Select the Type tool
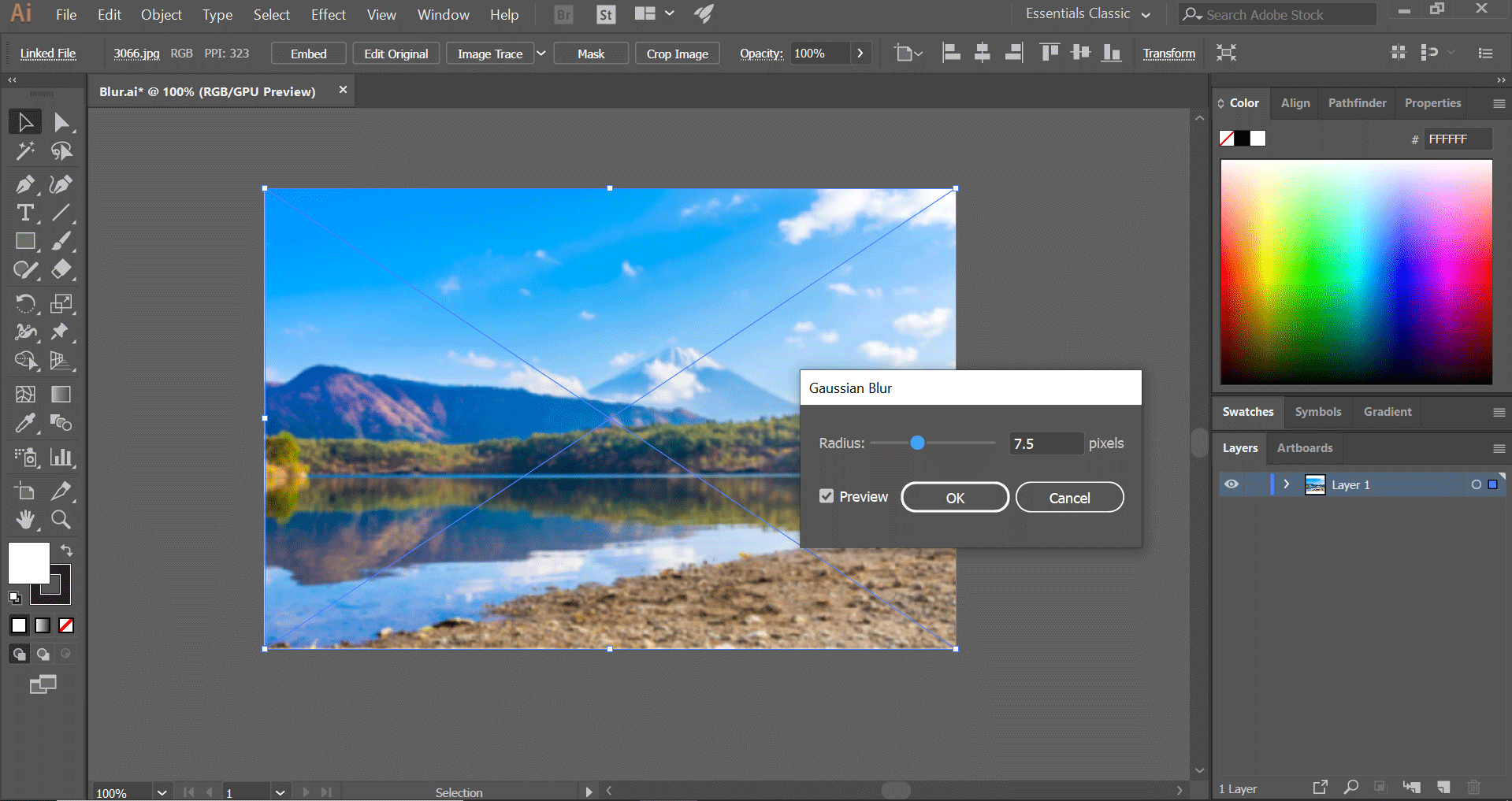The height and width of the screenshot is (801, 1512). [25, 213]
